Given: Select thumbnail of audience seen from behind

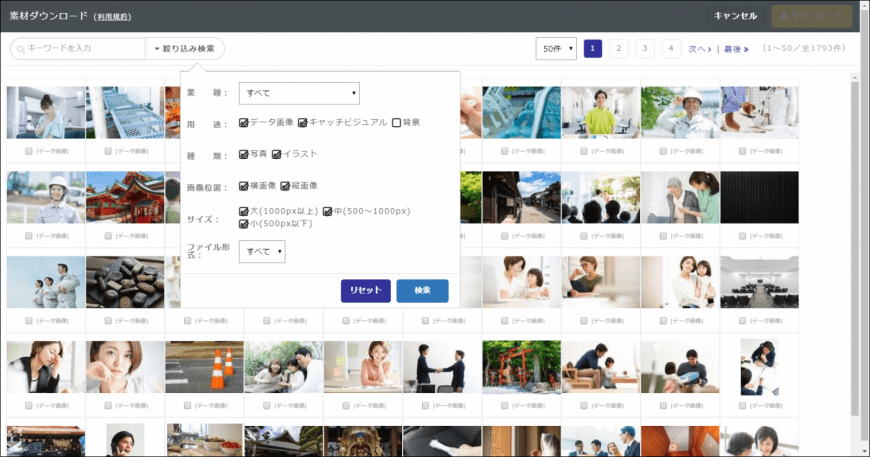Looking at the screenshot, I should (x=601, y=197).
